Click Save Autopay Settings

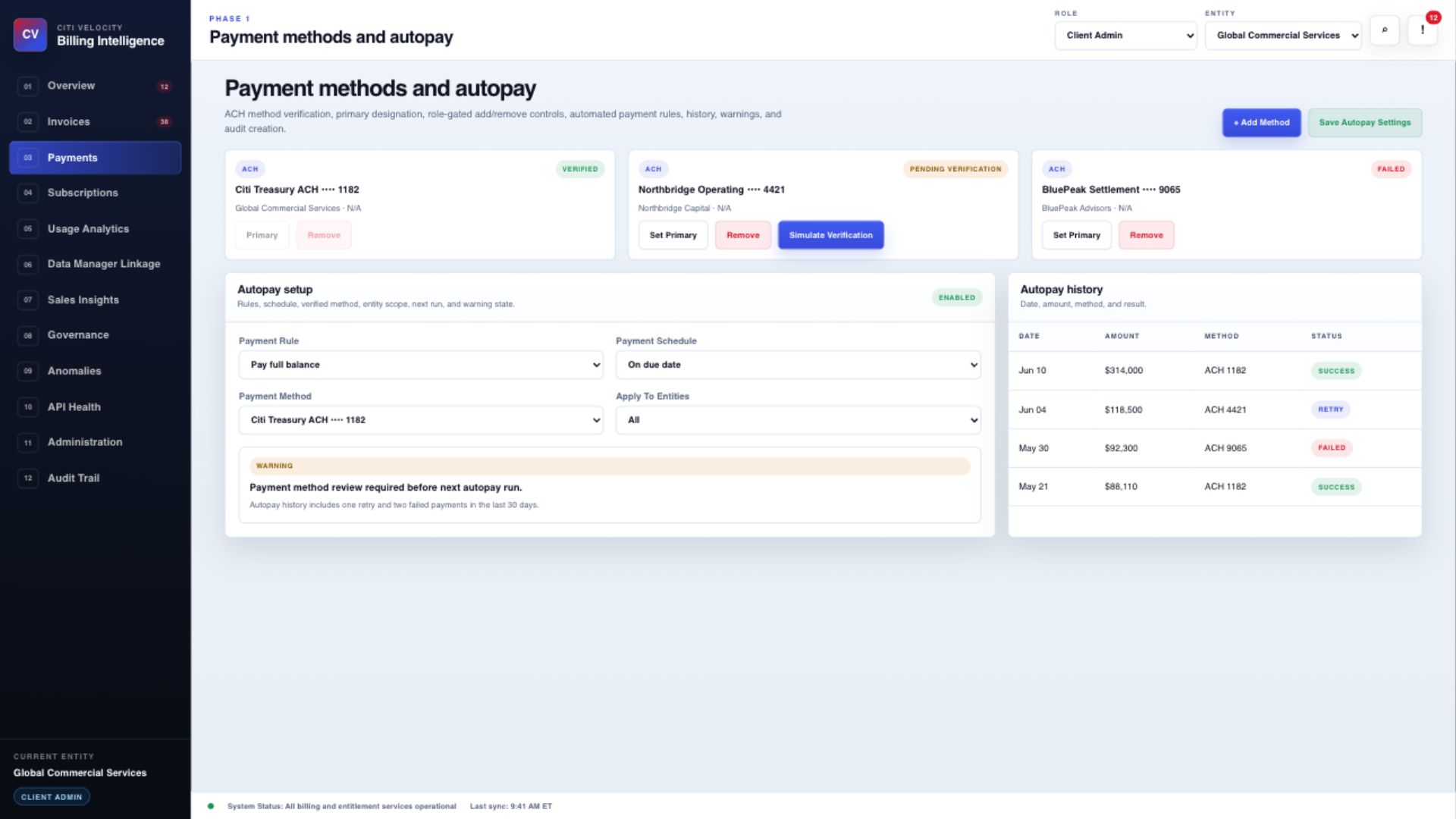[1364, 123]
